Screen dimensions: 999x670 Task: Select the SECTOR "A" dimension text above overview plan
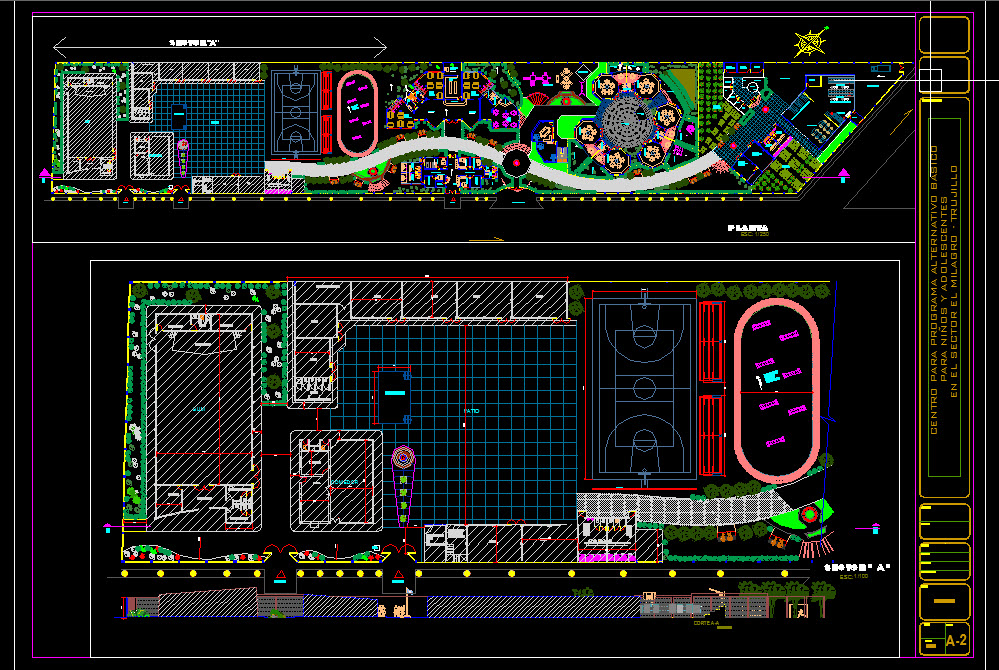[194, 43]
